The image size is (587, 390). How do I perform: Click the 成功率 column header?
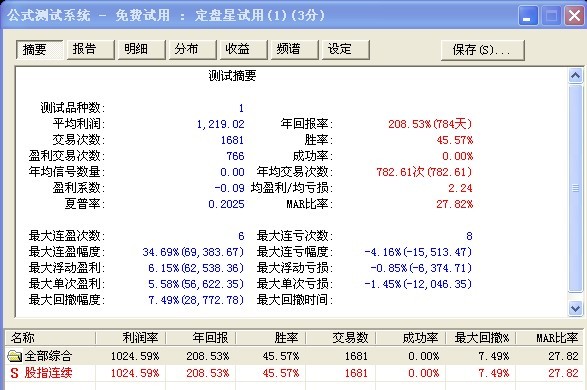[411, 338]
